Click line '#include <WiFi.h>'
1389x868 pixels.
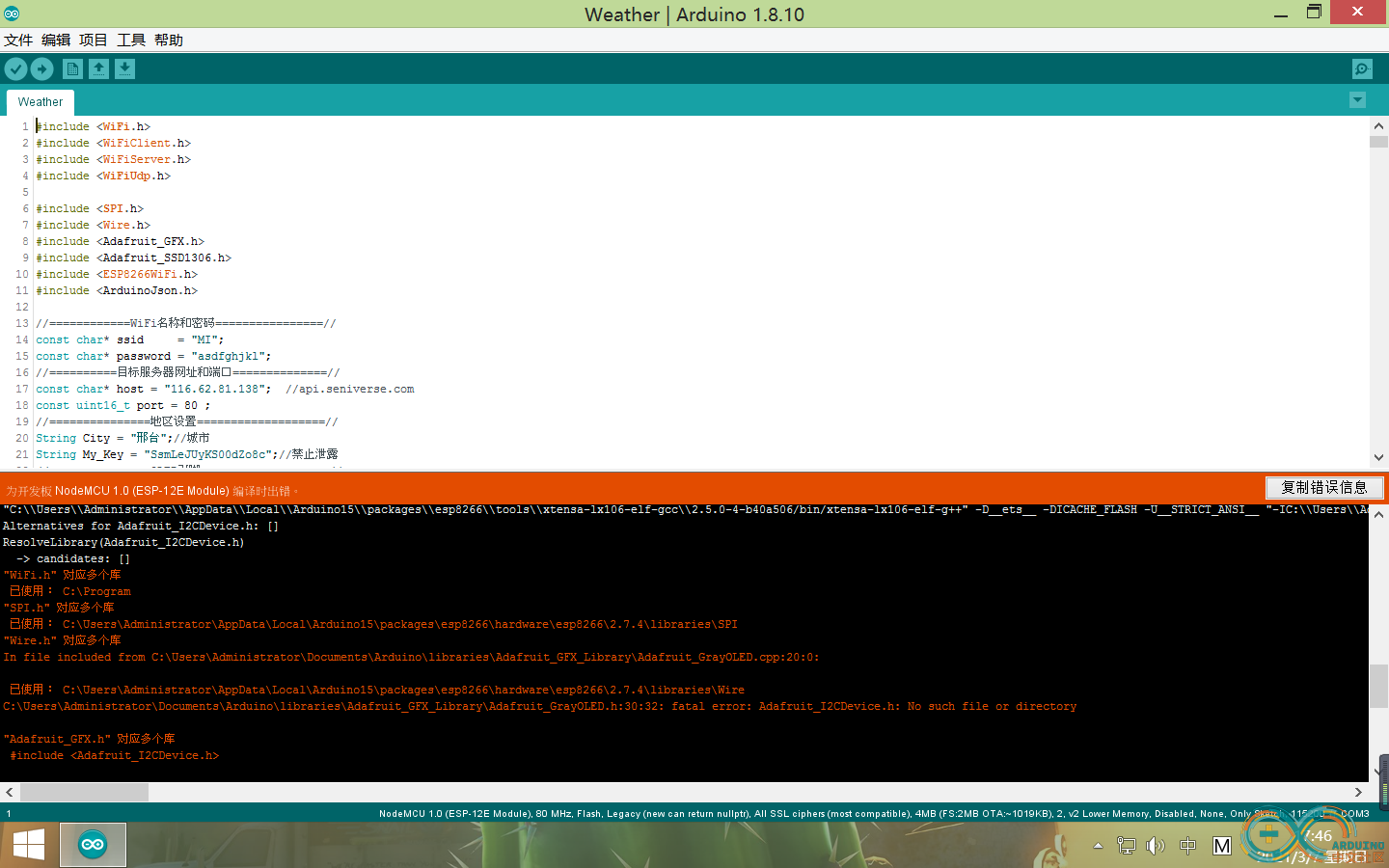[94, 126]
